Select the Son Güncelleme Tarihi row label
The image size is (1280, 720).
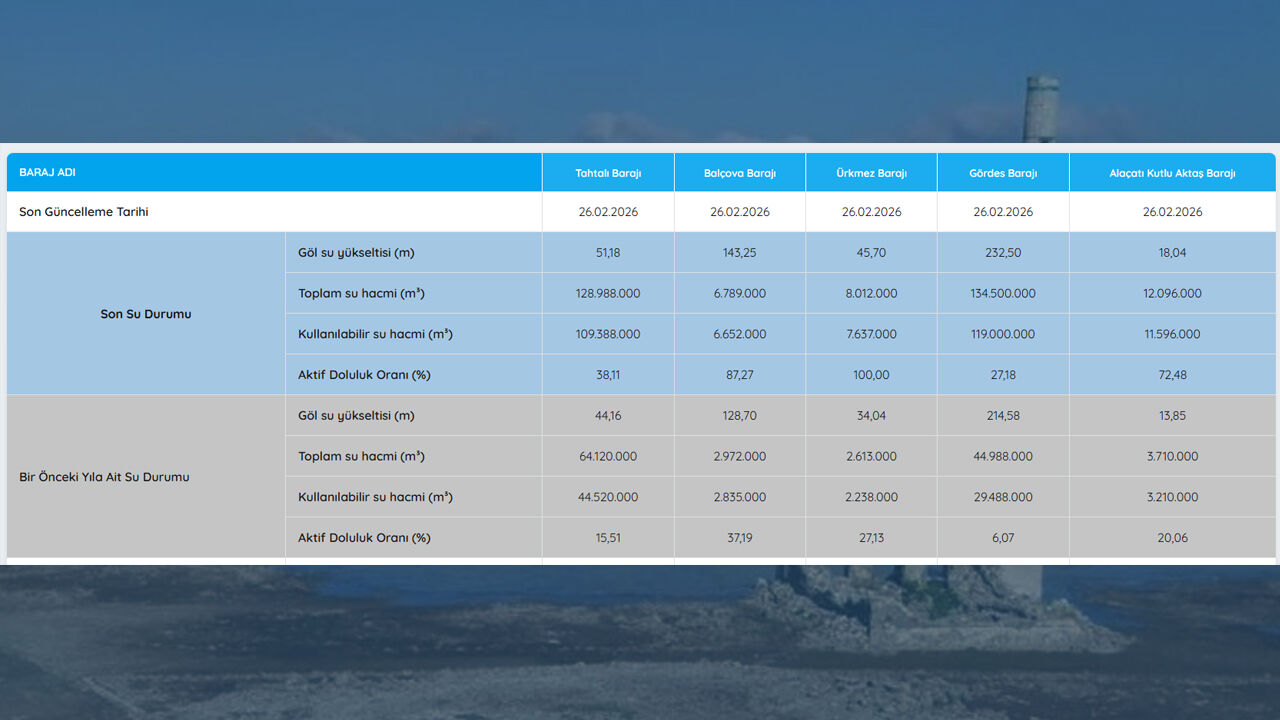coord(84,212)
